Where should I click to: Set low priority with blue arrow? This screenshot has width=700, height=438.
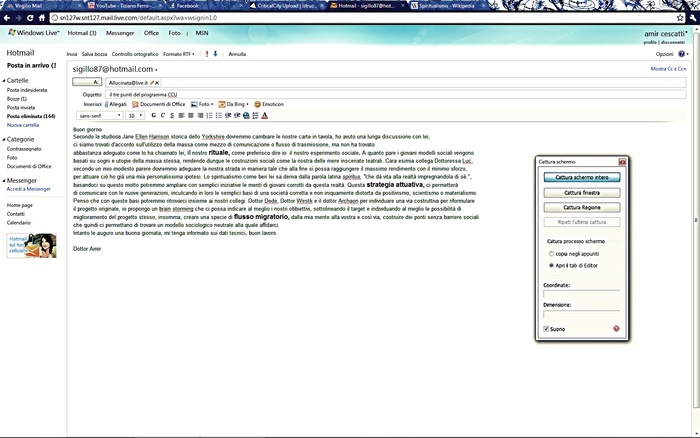pyautogui.click(x=215, y=54)
